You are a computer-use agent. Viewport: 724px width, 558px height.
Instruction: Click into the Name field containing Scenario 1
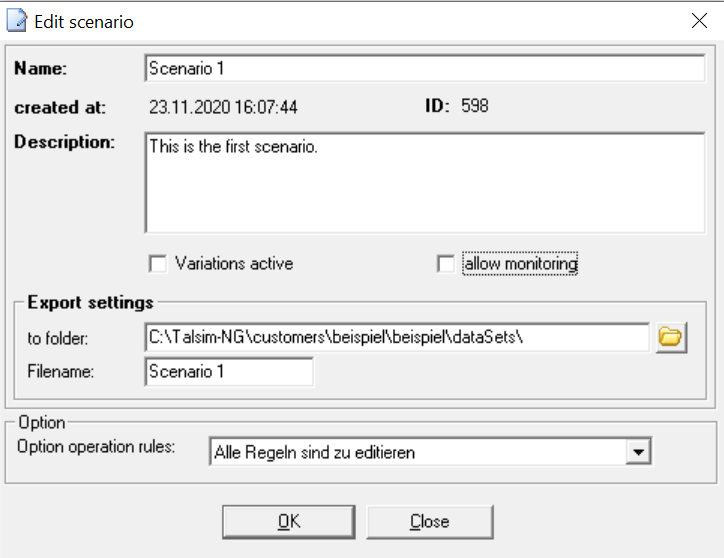424,68
